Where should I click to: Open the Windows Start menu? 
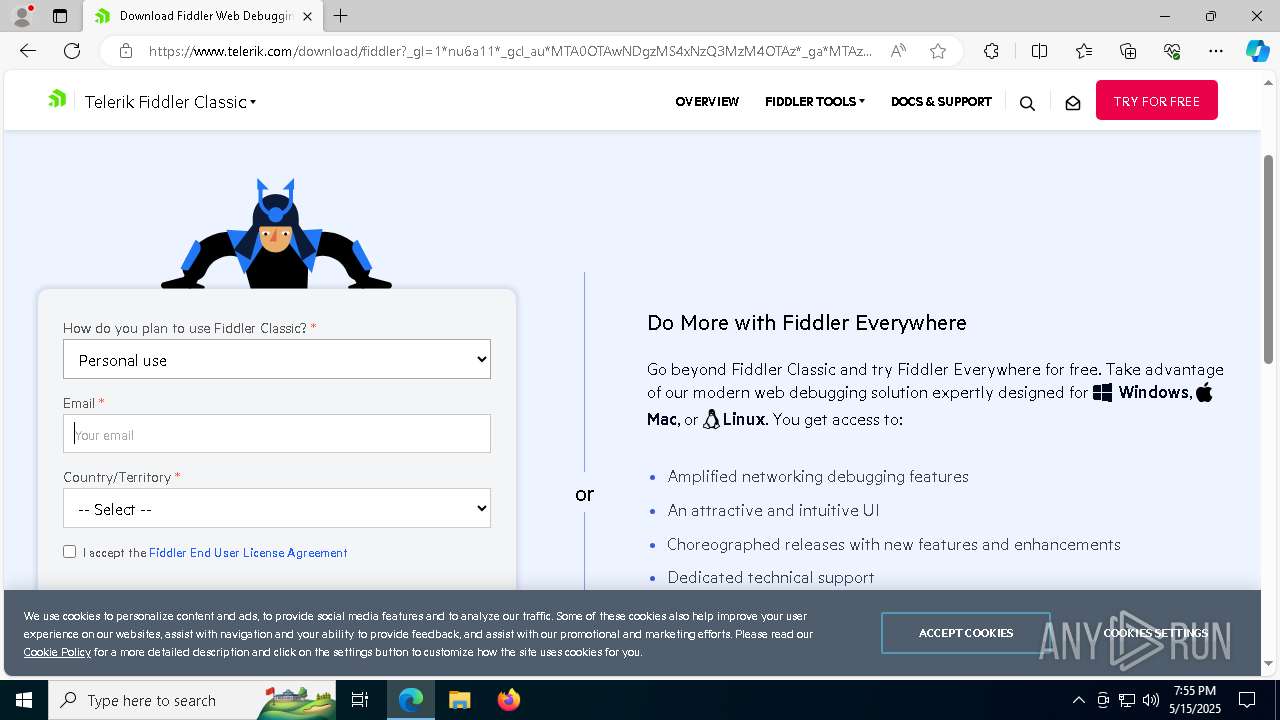pyautogui.click(x=24, y=700)
